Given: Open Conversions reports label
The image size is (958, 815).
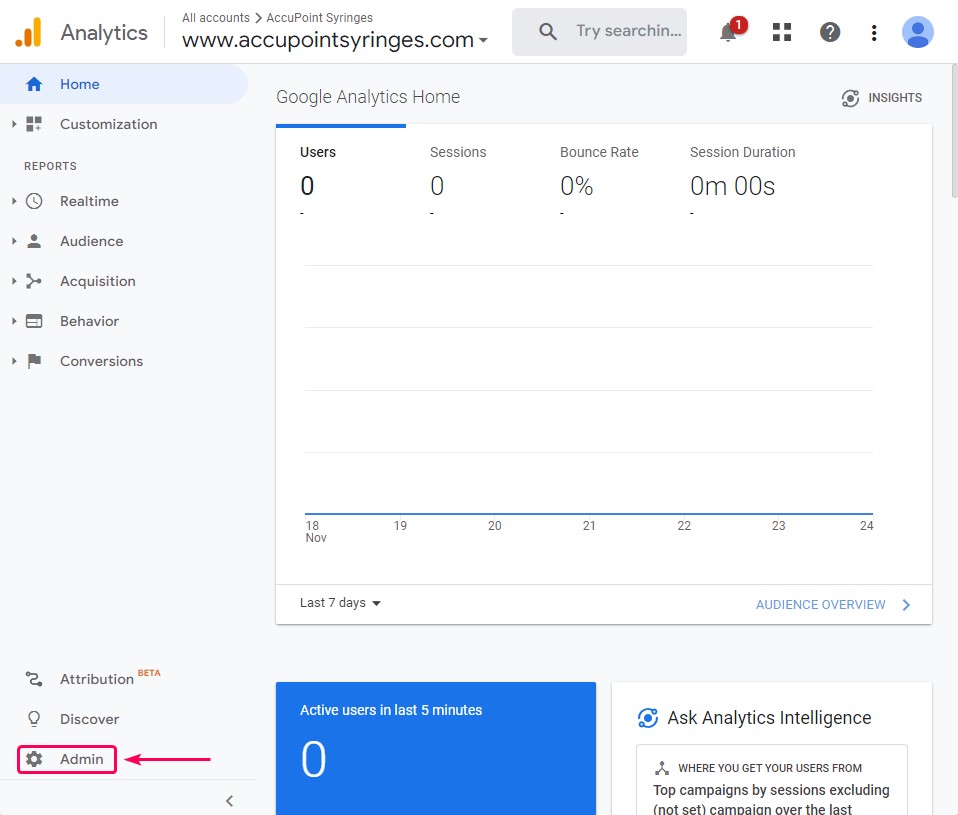Looking at the screenshot, I should (x=101, y=361).
